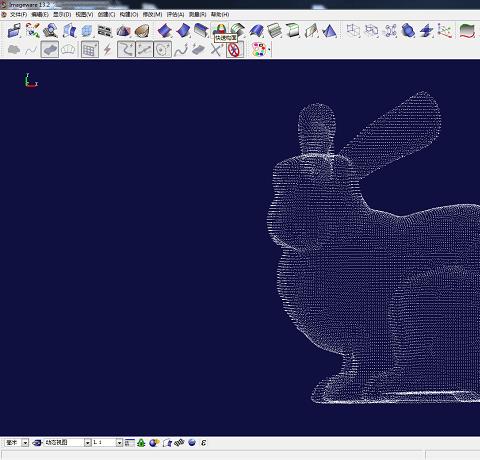480x460 pixels.
Task: Open the 显示(D) Display menu
Action: pyautogui.click(x=62, y=15)
